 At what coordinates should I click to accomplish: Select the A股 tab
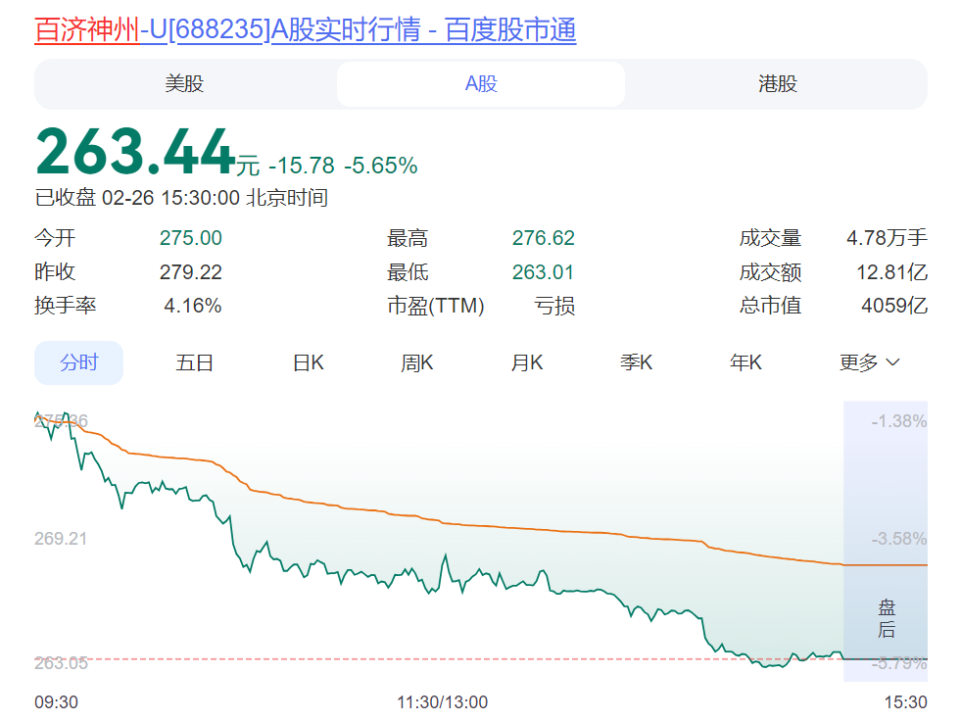480,84
